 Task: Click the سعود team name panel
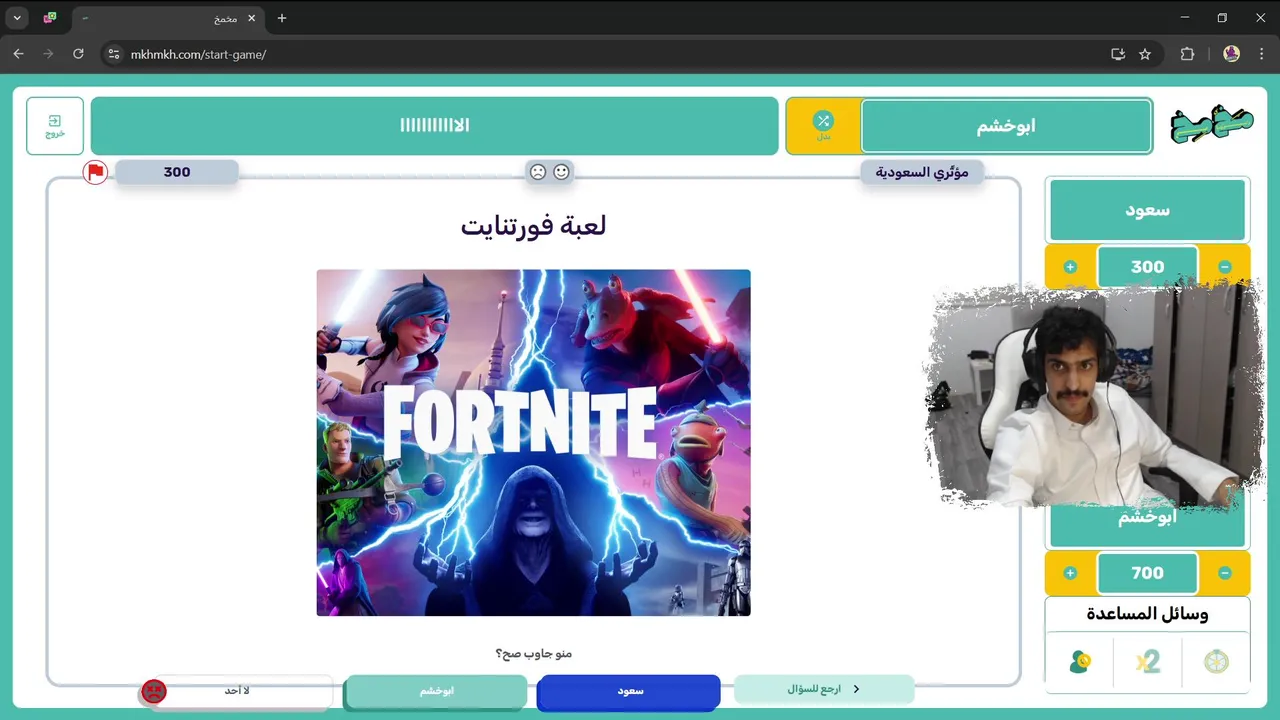click(x=1147, y=210)
